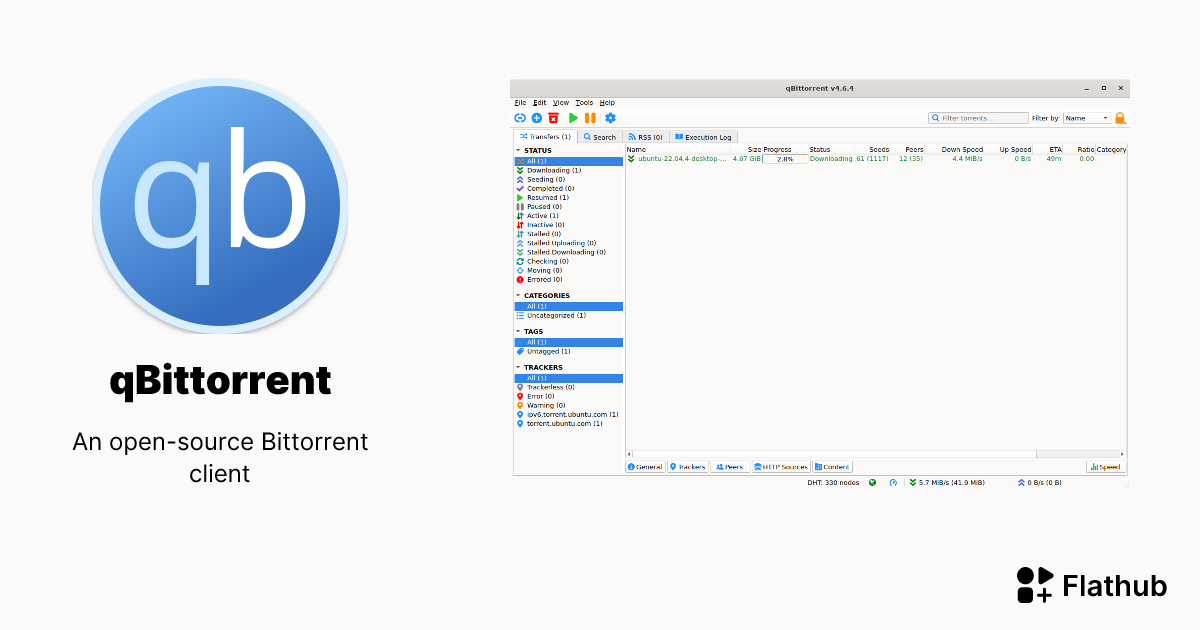The width and height of the screenshot is (1200, 630).
Task: Click the connection status globe icon in statusbar
Action: pos(872,482)
